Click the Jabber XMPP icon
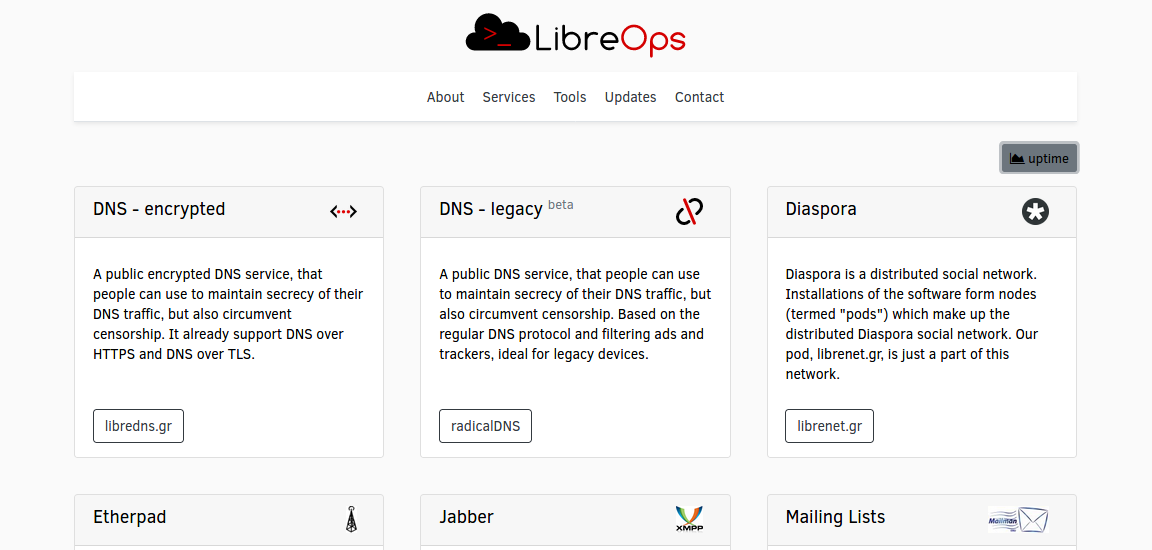The width and height of the screenshot is (1152, 550). (689, 518)
